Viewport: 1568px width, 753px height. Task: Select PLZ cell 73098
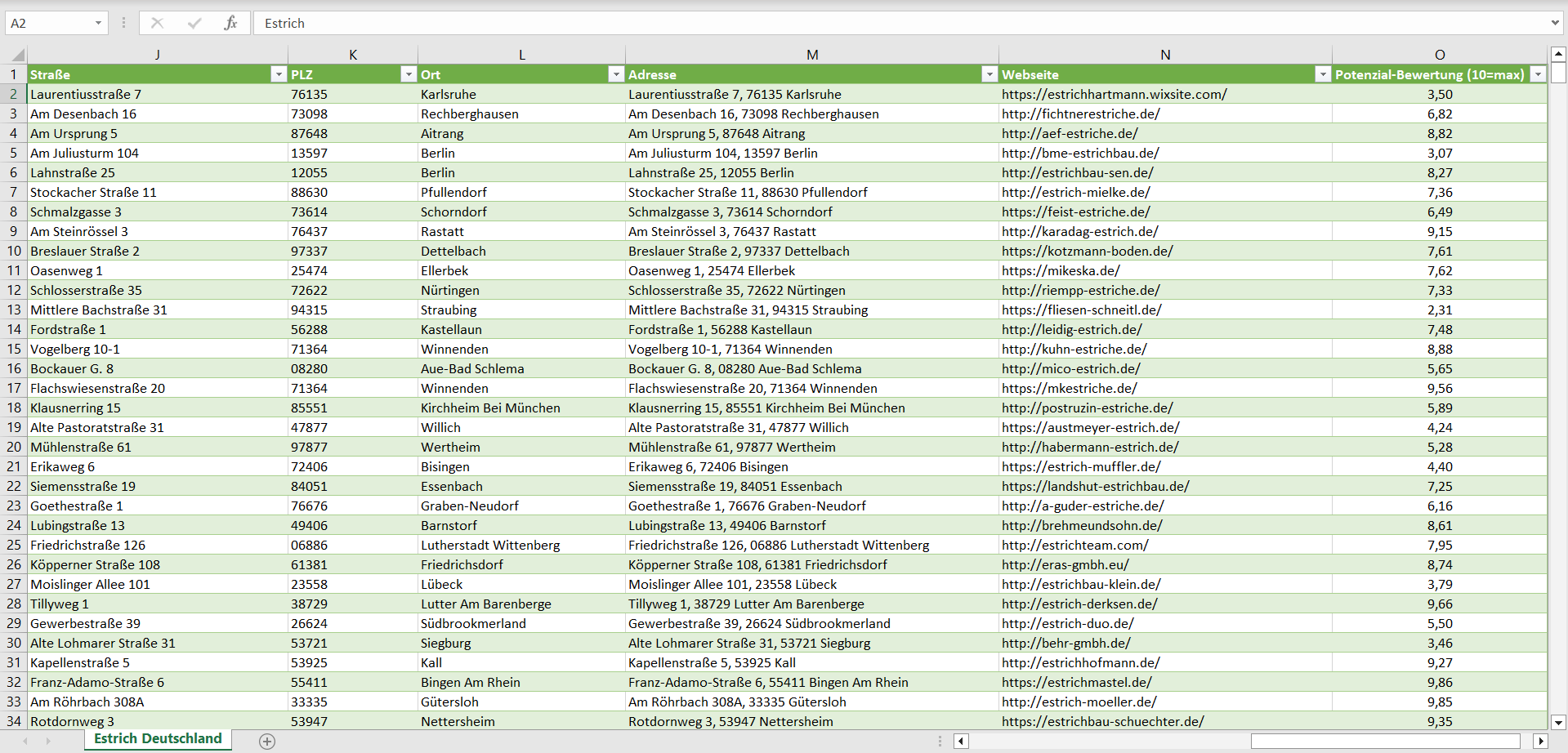(353, 114)
